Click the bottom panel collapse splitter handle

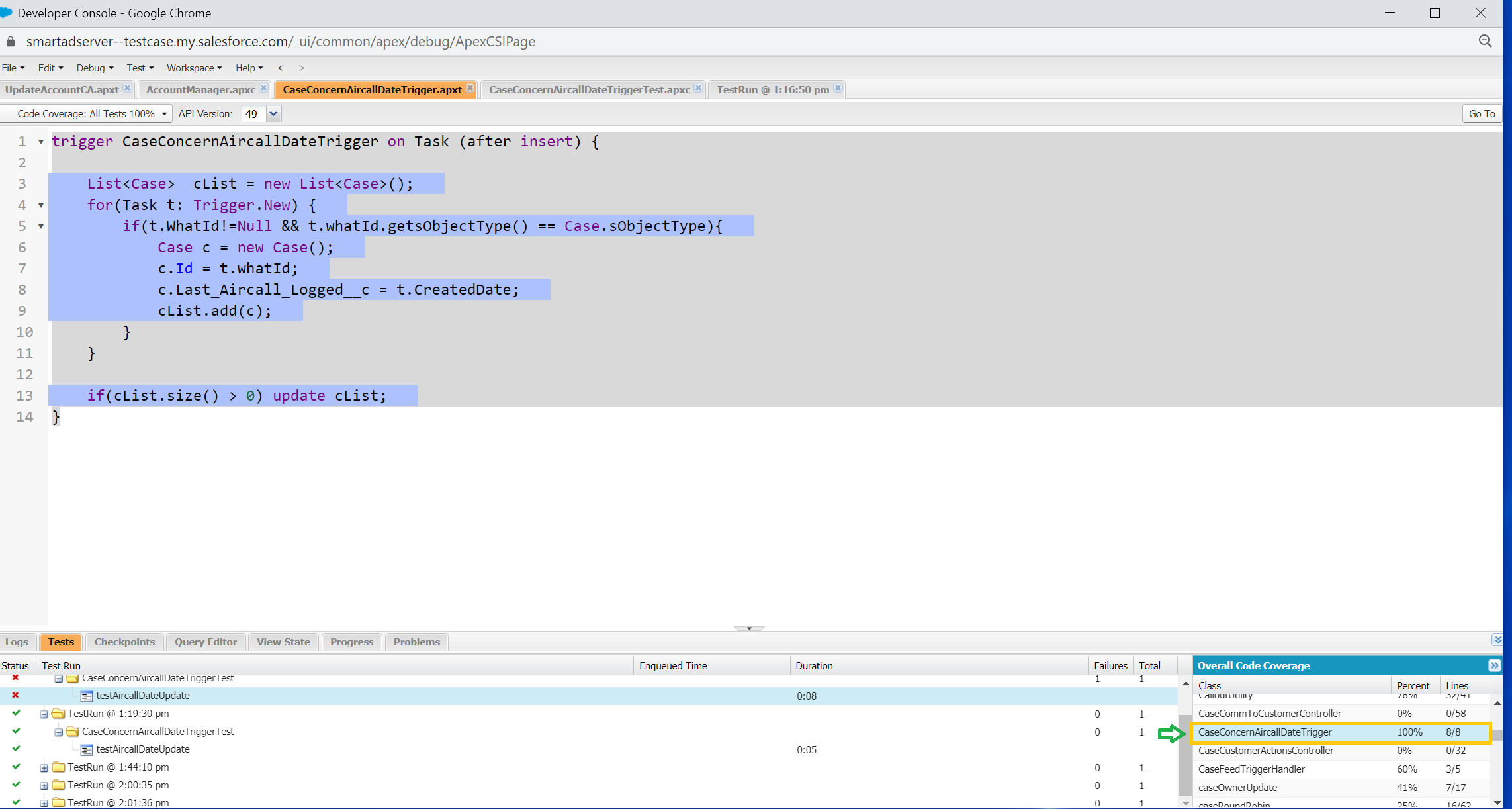[x=749, y=628]
